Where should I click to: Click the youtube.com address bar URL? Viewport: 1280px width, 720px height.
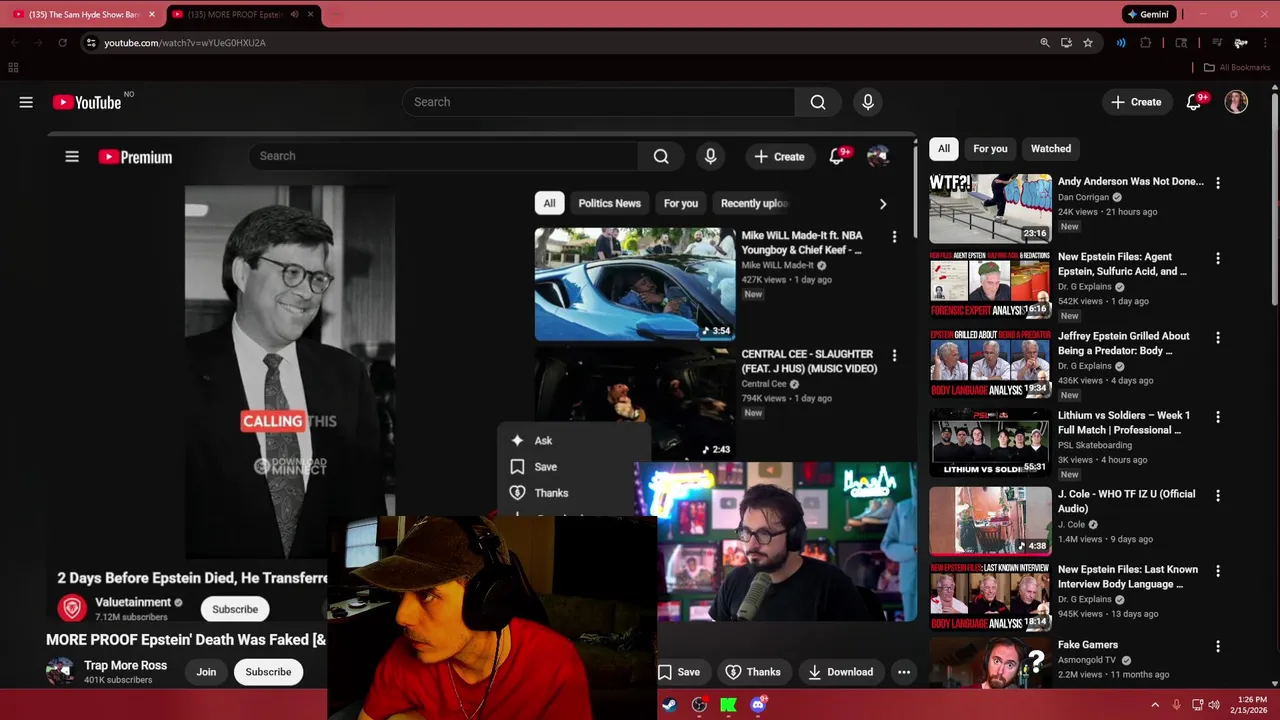click(x=185, y=43)
